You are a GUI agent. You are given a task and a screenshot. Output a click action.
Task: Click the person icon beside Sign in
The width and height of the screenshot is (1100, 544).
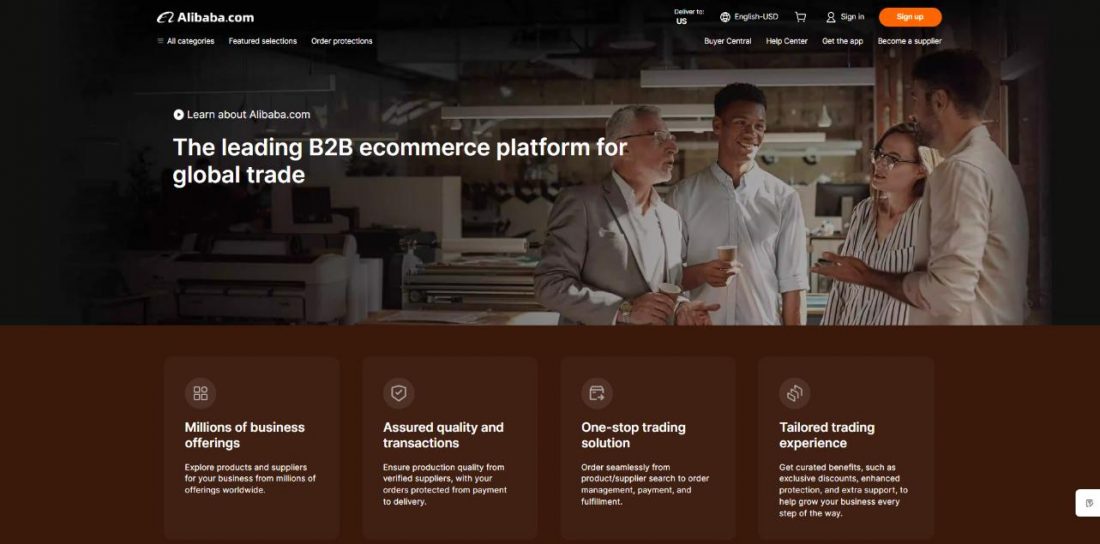tap(831, 17)
